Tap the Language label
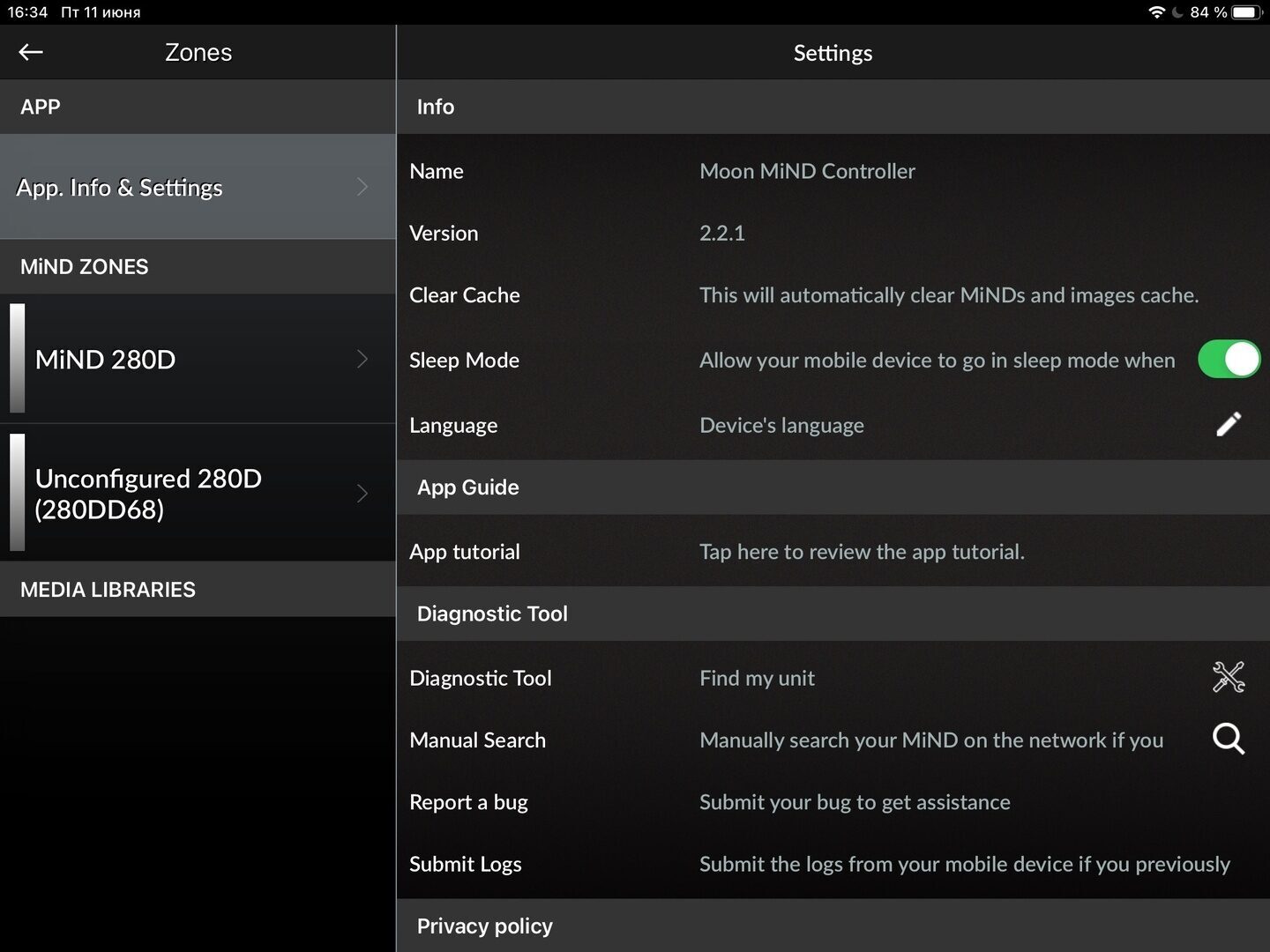Image resolution: width=1270 pixels, height=952 pixels. pyautogui.click(x=453, y=426)
